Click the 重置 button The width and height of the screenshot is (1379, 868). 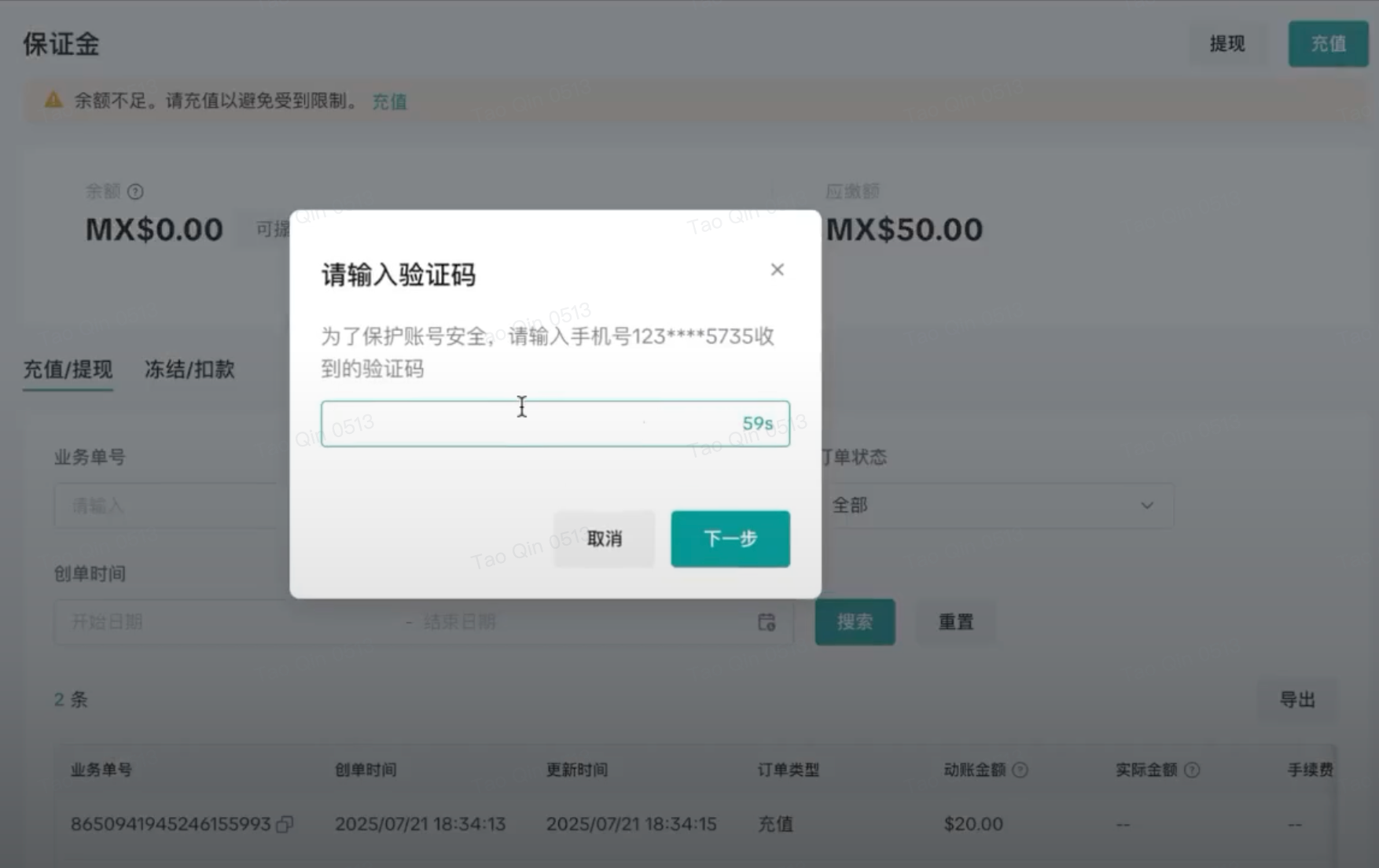(956, 622)
